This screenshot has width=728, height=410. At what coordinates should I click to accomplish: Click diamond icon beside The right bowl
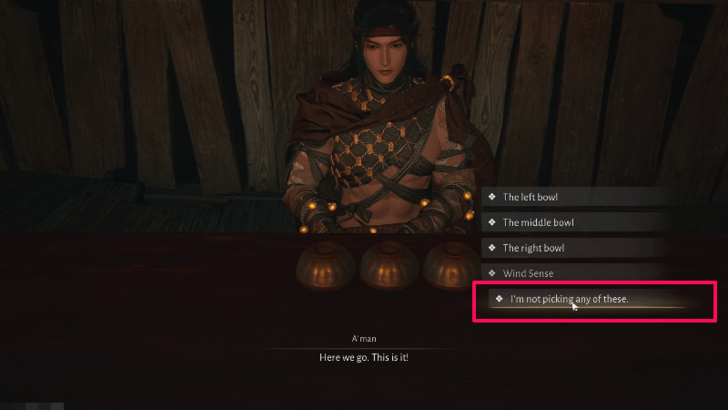[x=492, y=248]
